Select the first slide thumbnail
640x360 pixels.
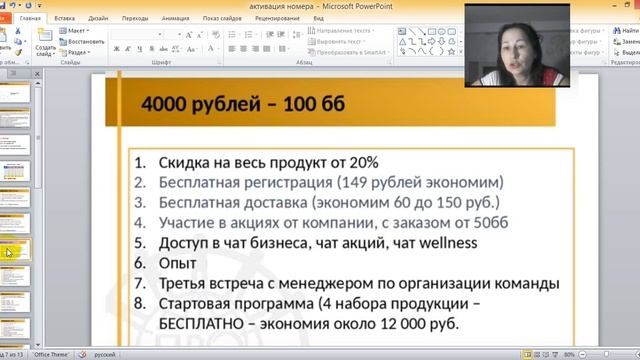click(15, 92)
